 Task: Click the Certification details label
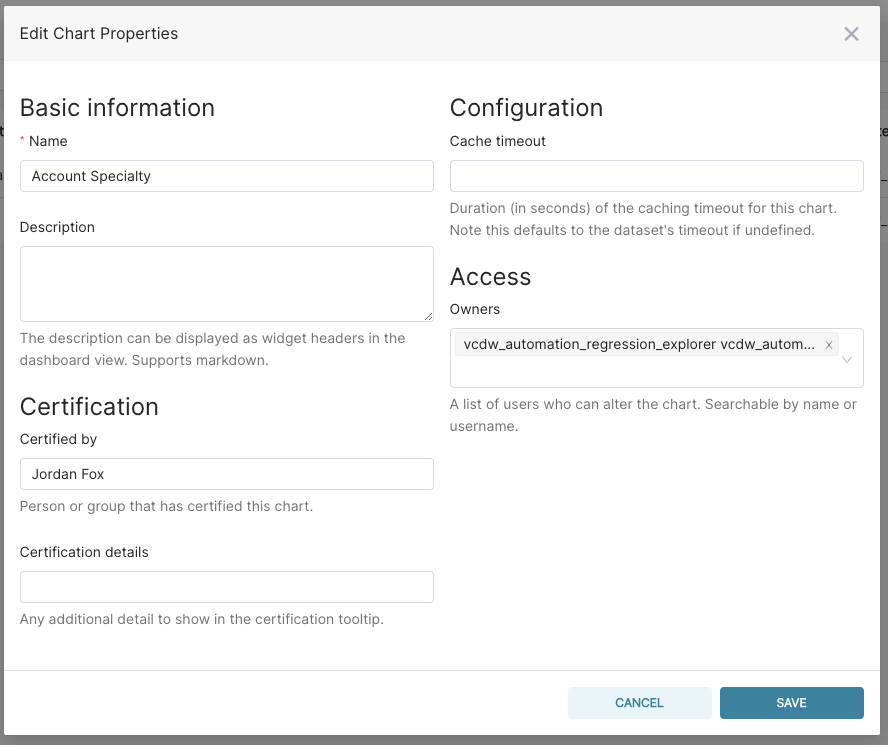[x=84, y=552]
